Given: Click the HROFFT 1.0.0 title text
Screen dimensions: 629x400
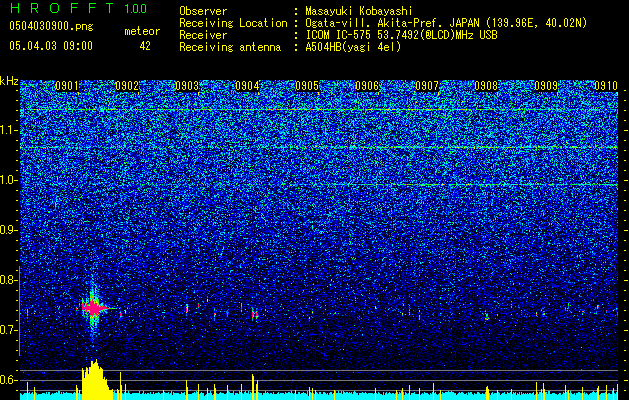Looking at the screenshot, I should coord(78,8).
